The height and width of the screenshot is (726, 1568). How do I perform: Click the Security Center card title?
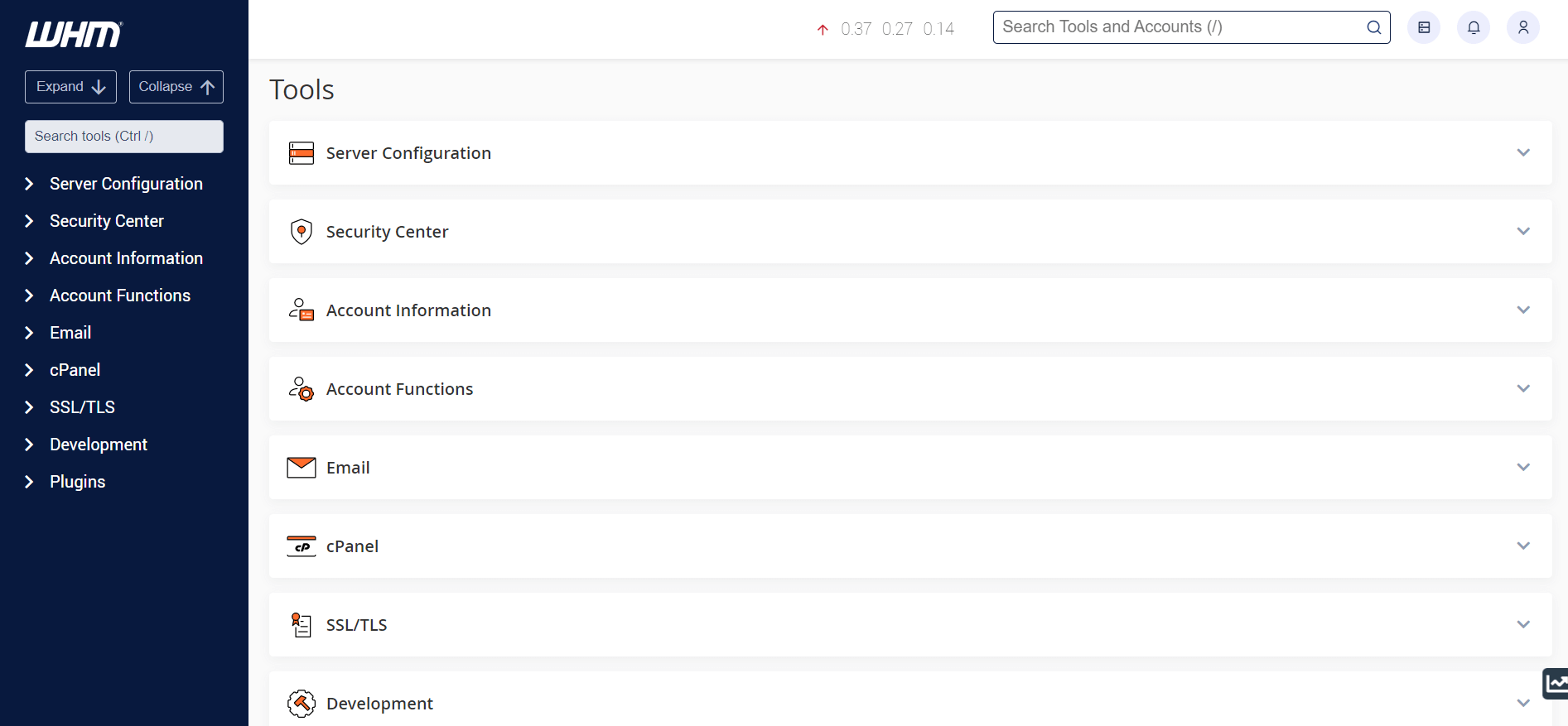pyautogui.click(x=387, y=232)
